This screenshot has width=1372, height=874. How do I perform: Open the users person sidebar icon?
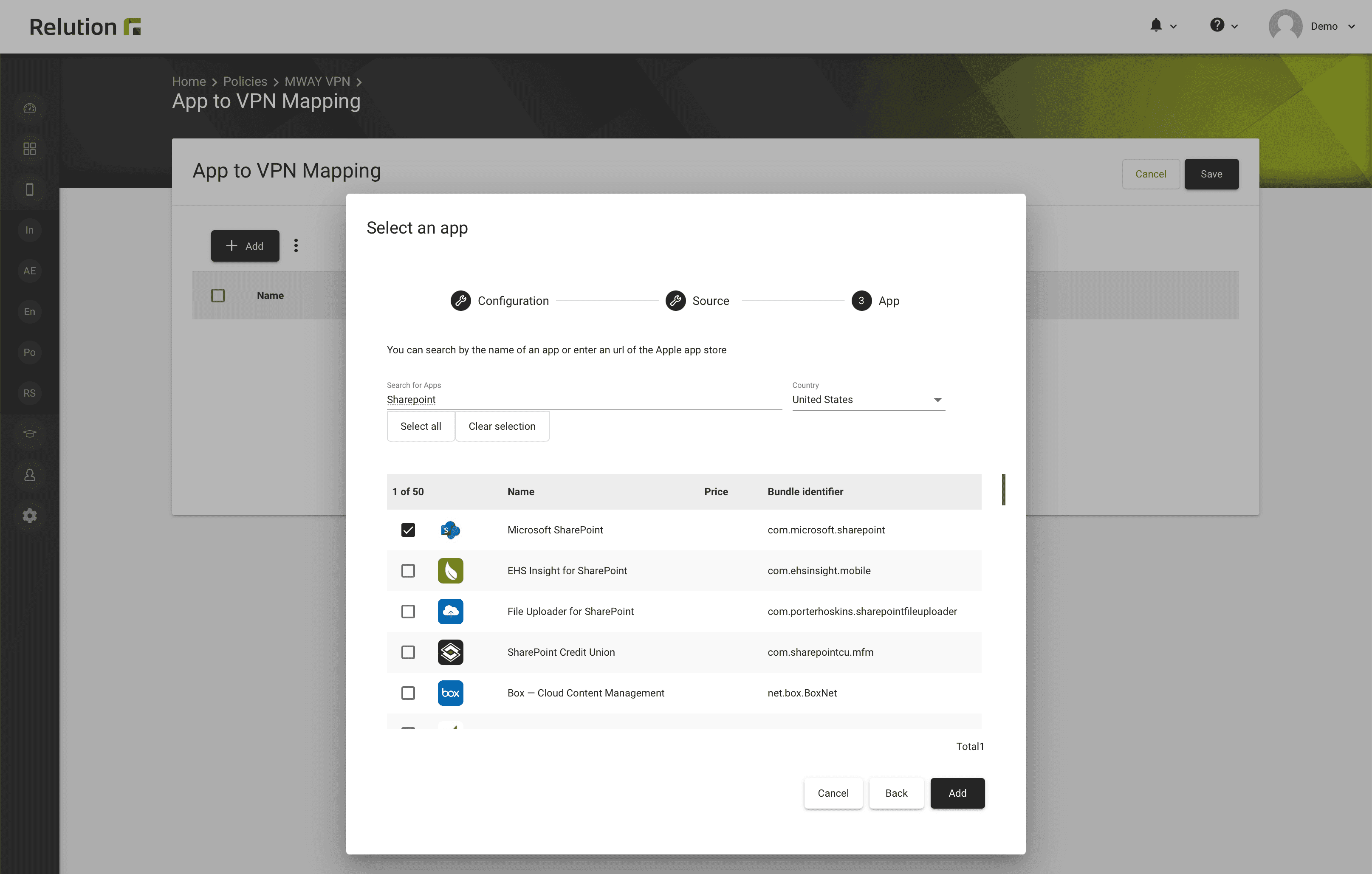tap(30, 475)
